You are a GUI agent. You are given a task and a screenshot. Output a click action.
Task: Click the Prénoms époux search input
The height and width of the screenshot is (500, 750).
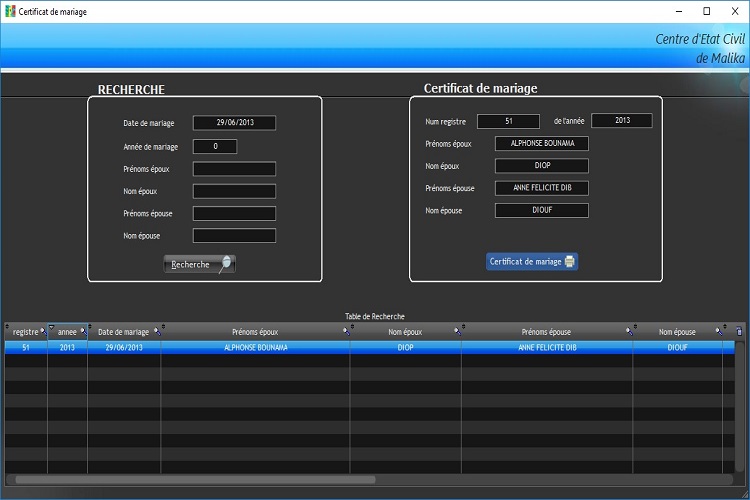(233, 169)
